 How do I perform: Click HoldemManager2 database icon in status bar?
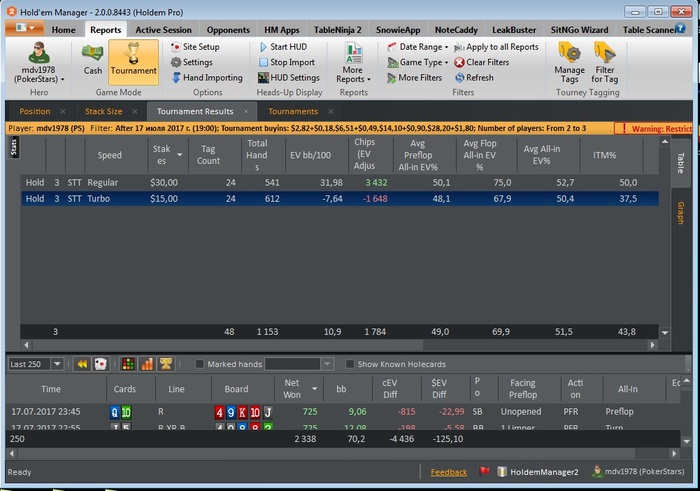tap(502, 472)
